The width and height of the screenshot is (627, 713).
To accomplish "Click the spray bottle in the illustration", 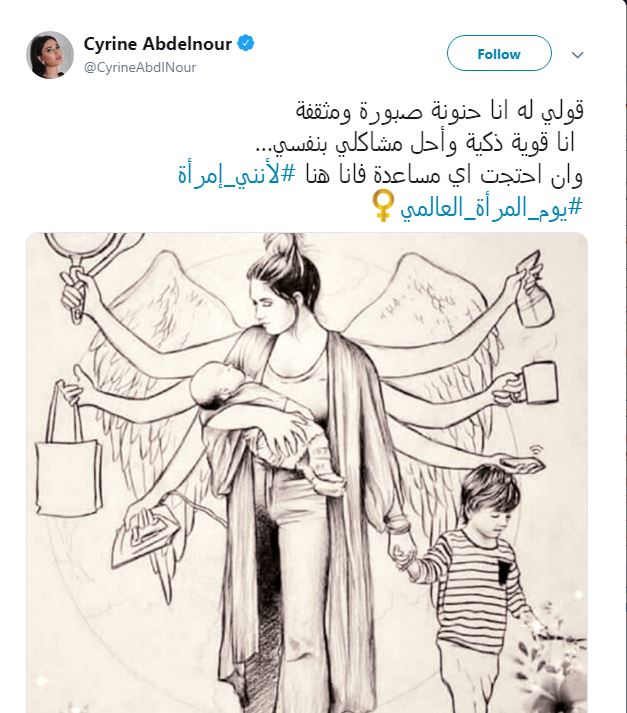I will click(x=534, y=291).
